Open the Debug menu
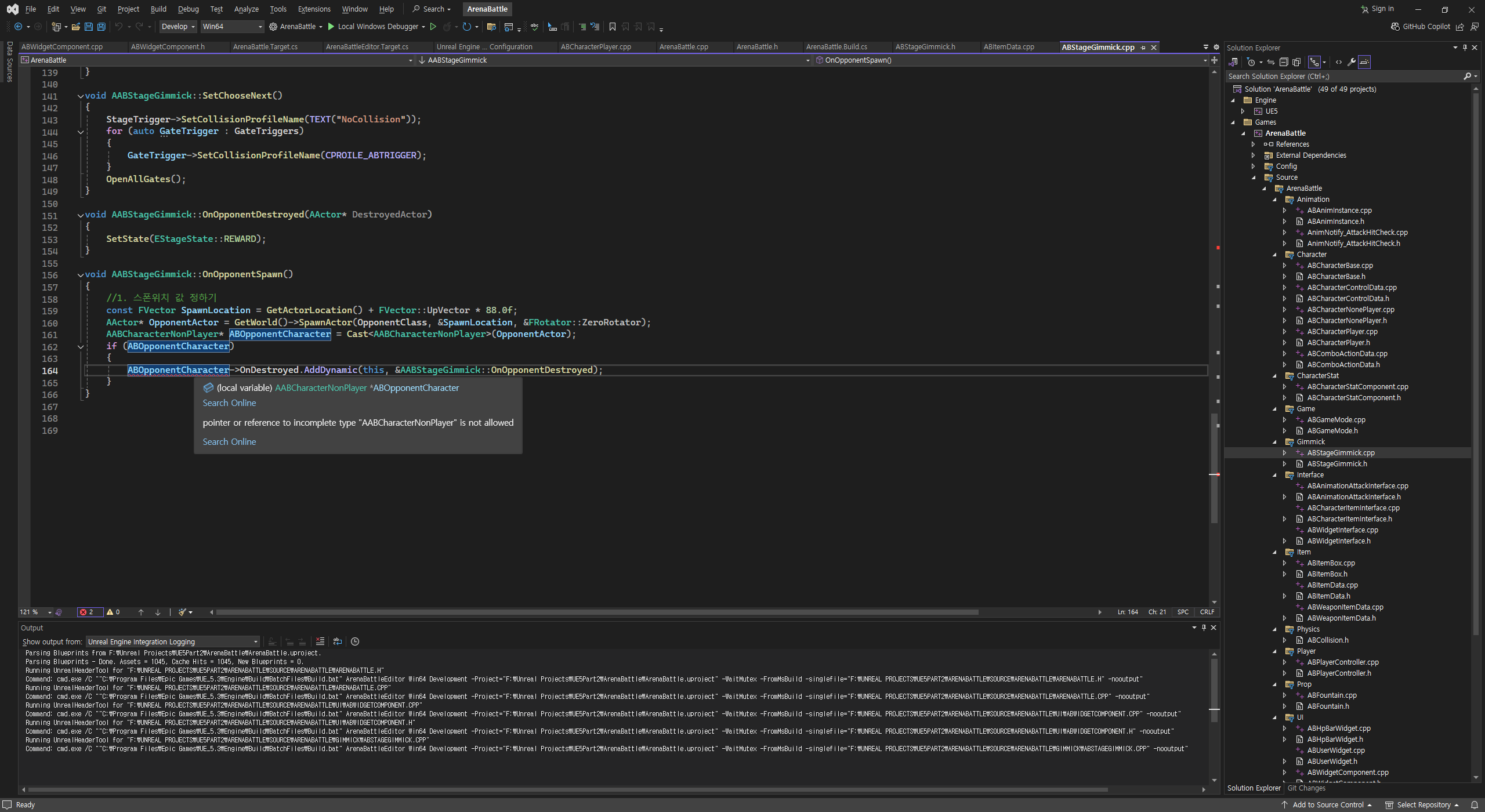Viewport: 1485px width, 812px height. [188, 9]
